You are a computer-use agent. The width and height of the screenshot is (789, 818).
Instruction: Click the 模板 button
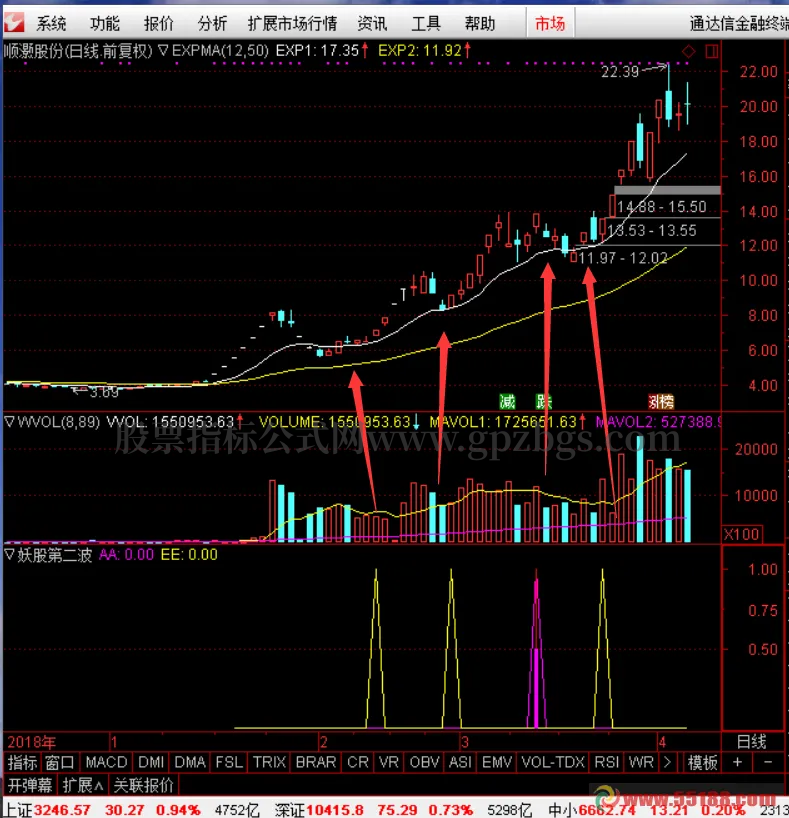click(703, 763)
